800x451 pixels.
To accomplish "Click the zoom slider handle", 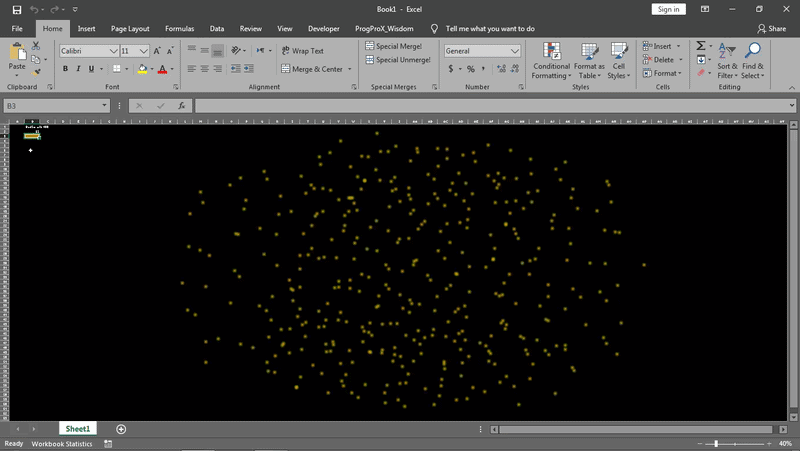I will click(716, 443).
